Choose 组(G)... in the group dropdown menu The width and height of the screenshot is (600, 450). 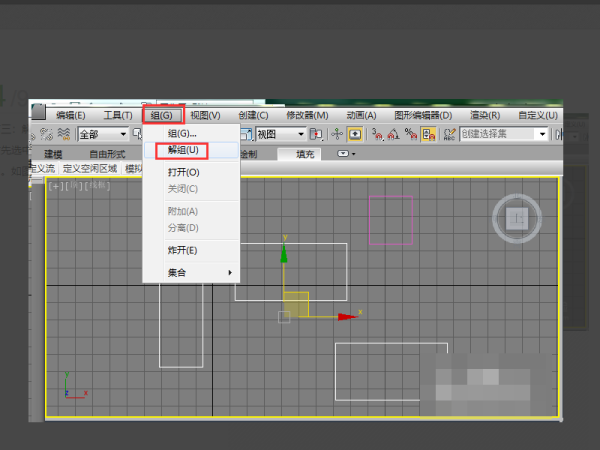(x=191, y=134)
